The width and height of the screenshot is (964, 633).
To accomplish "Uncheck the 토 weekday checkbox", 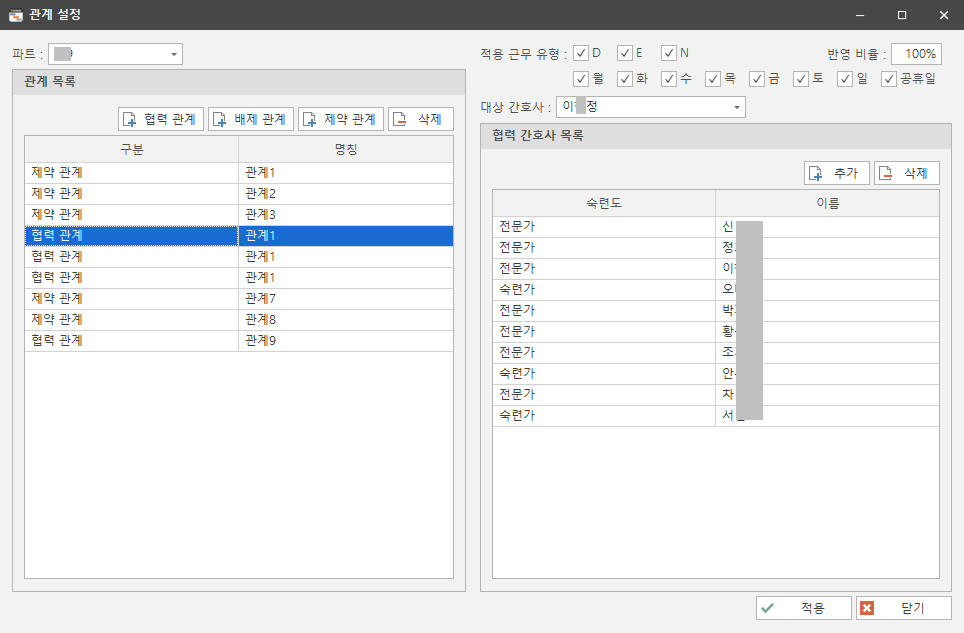I will pyautogui.click(x=801, y=79).
